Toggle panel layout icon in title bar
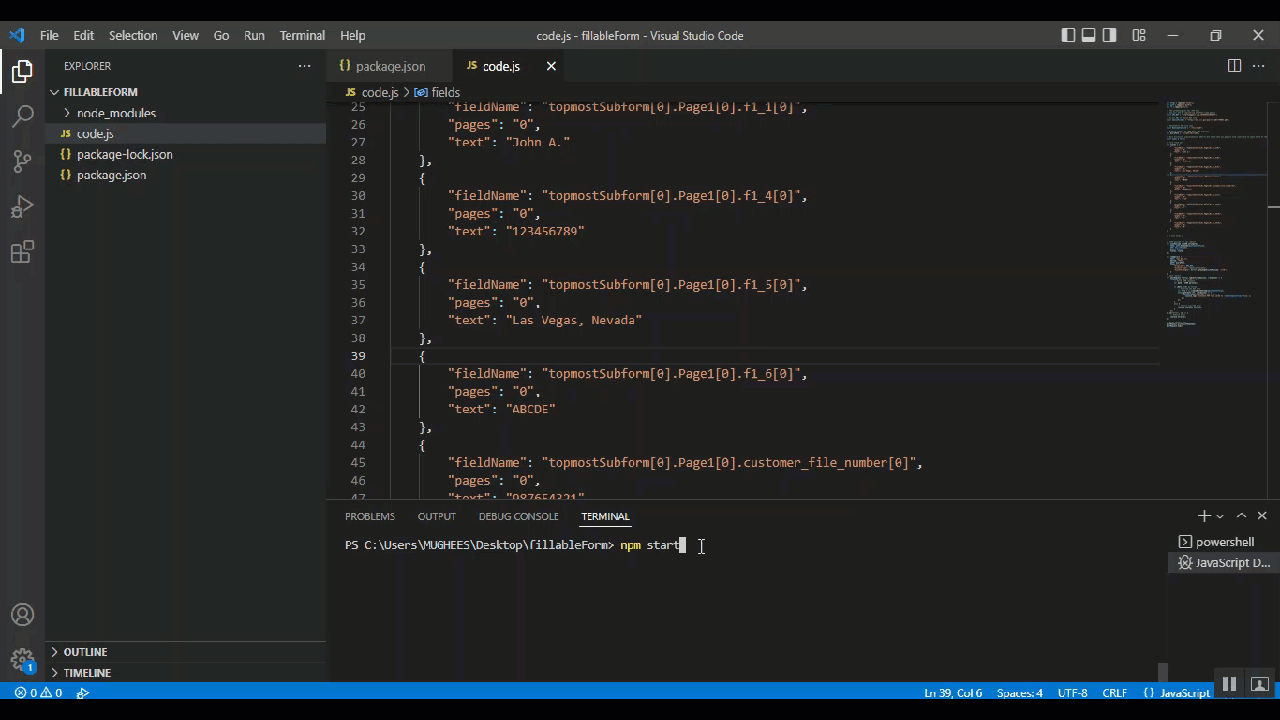The width and height of the screenshot is (1280, 720). point(1089,35)
